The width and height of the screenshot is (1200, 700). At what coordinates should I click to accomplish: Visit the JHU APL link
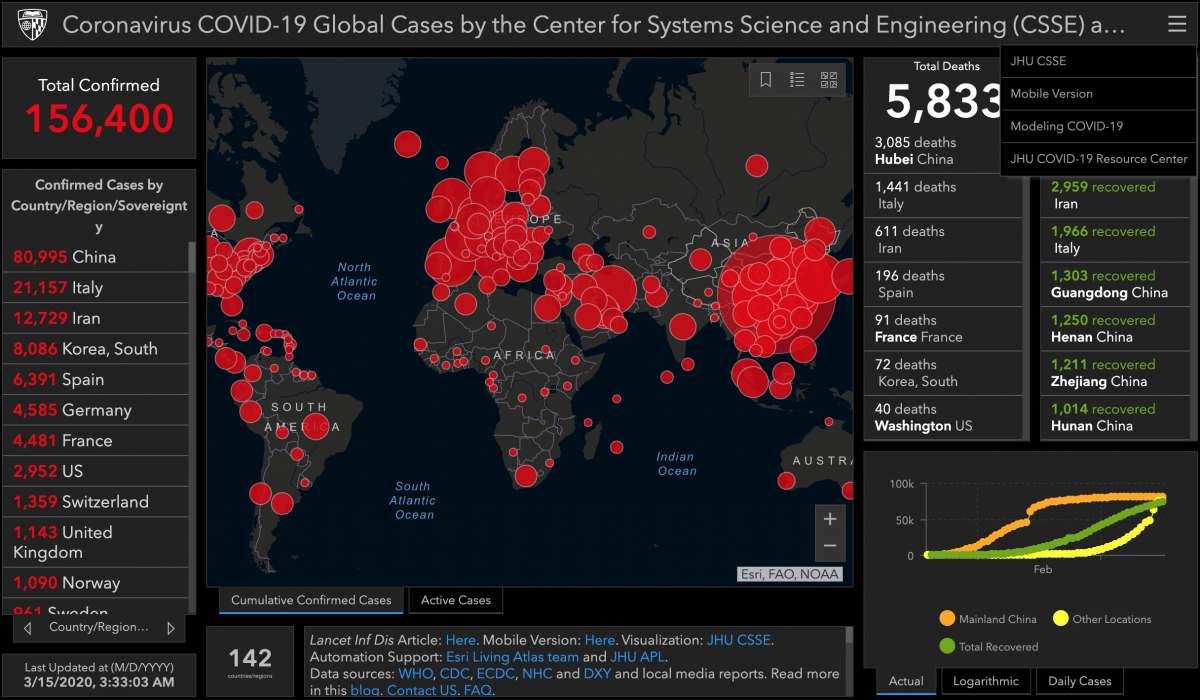coord(638,657)
